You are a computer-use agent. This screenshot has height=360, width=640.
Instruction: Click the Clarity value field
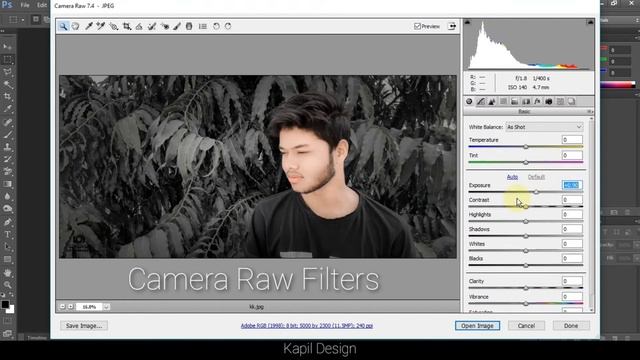572,281
